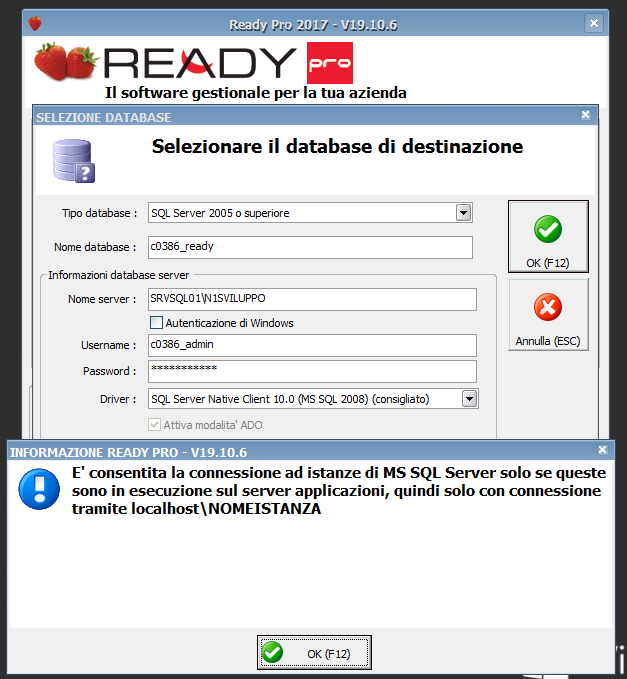Viewport: 627px width, 679px height.
Task: Click the Password input field
Action: tap(312, 371)
